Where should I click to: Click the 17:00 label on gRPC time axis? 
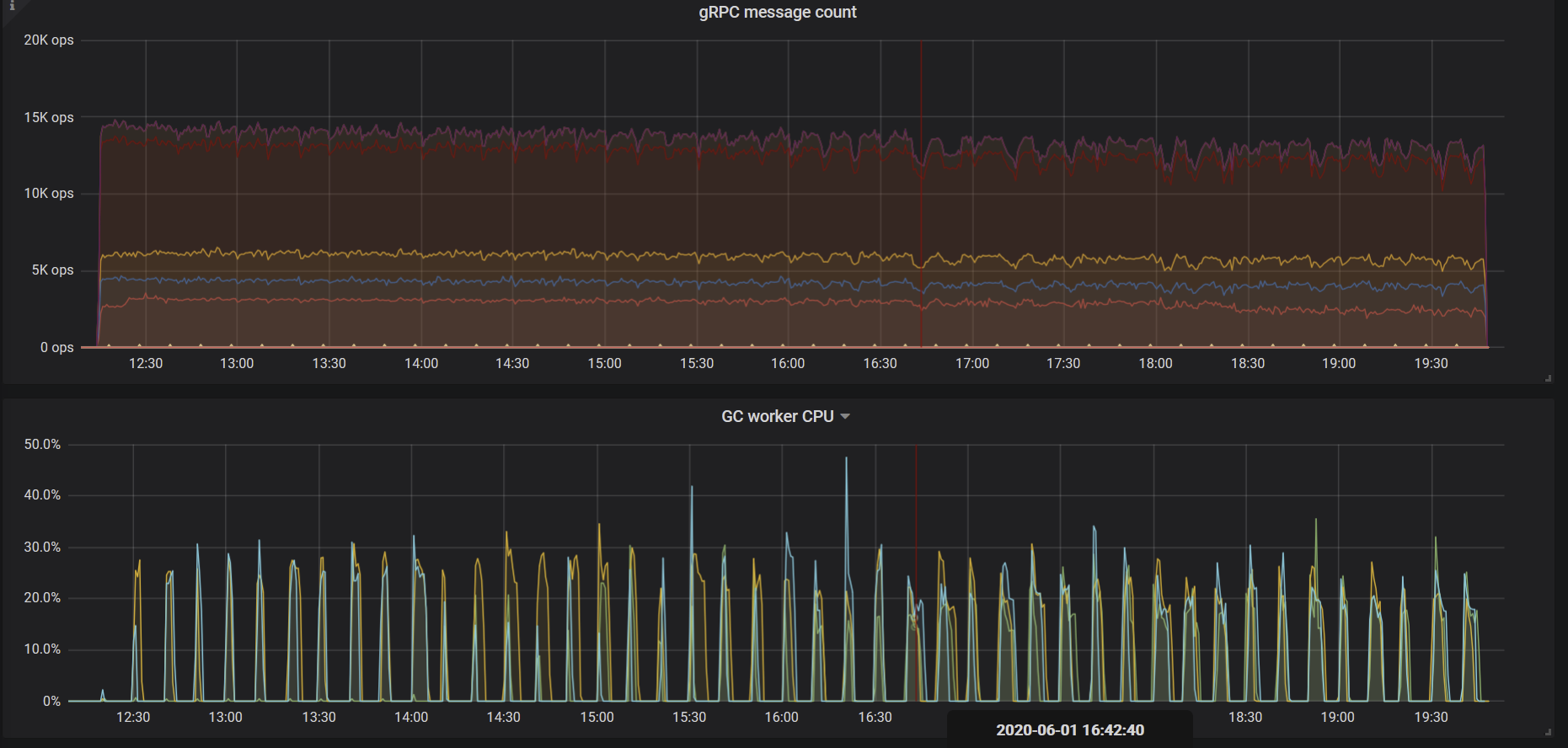point(971,363)
